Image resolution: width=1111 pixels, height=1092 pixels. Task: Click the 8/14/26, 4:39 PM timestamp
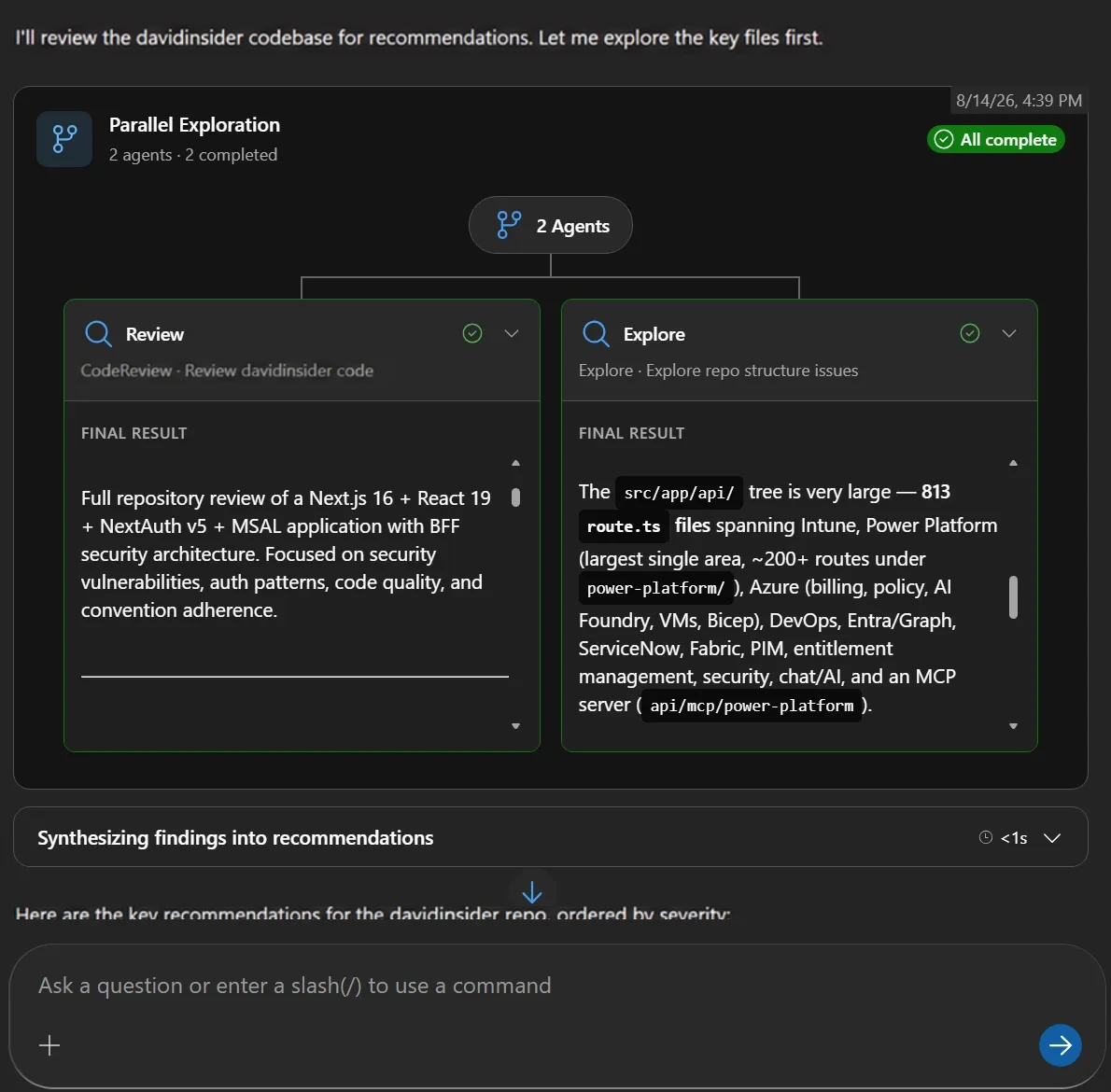[1019, 101]
